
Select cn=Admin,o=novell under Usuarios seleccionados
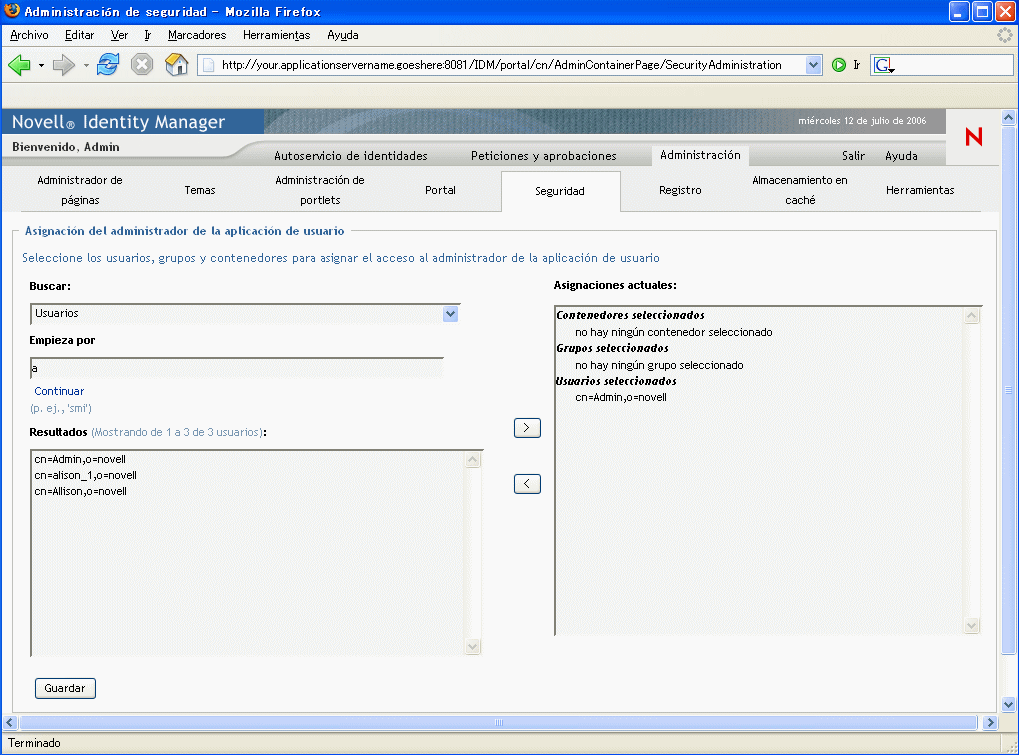621,397
